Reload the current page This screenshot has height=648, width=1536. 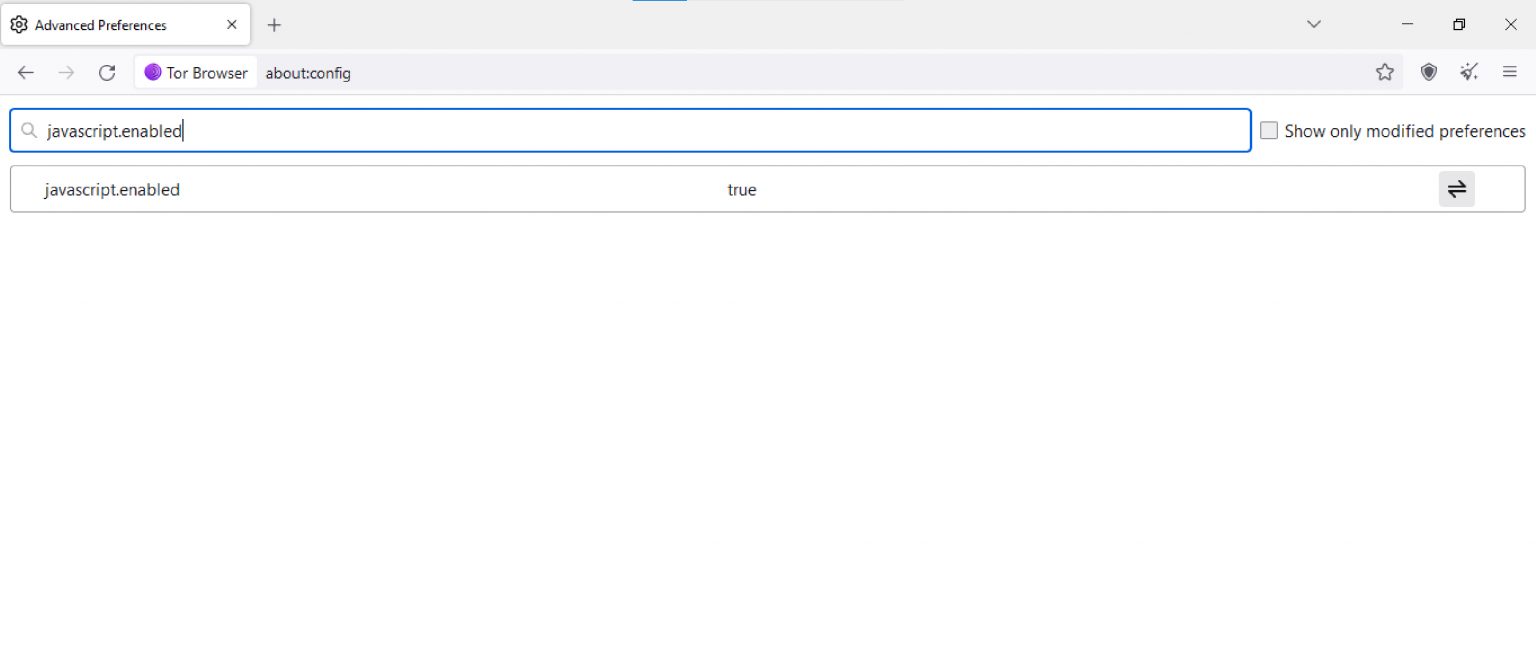pyautogui.click(x=107, y=72)
